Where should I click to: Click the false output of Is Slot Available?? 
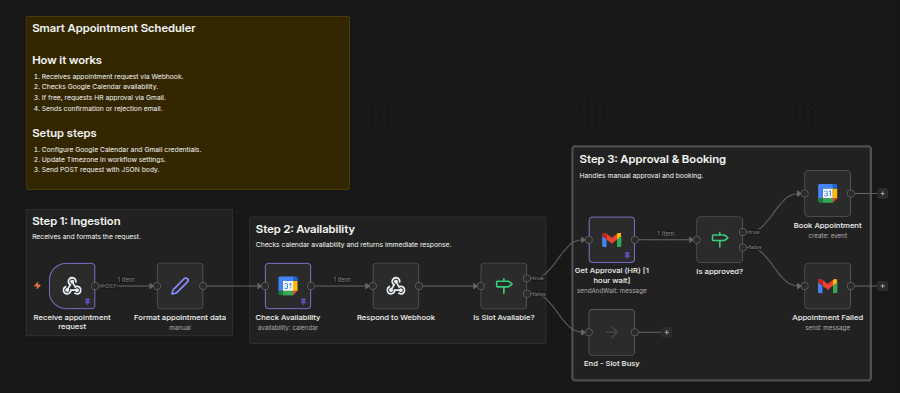coord(527,294)
